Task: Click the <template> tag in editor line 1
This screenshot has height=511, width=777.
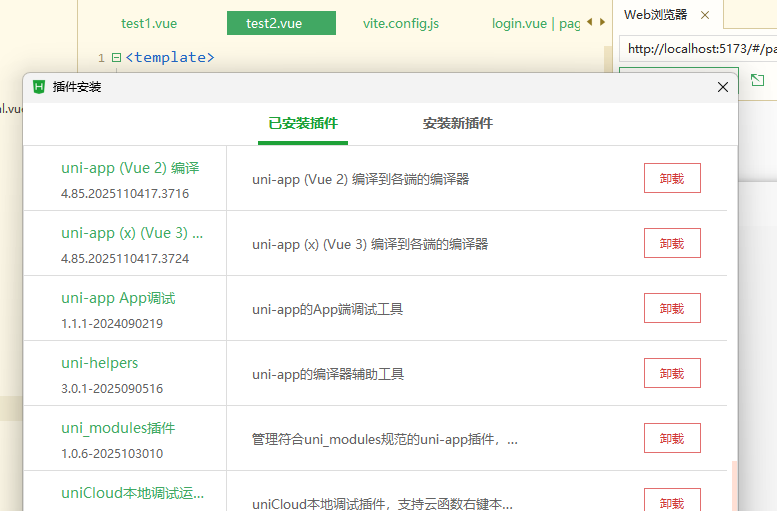Action: (170, 57)
